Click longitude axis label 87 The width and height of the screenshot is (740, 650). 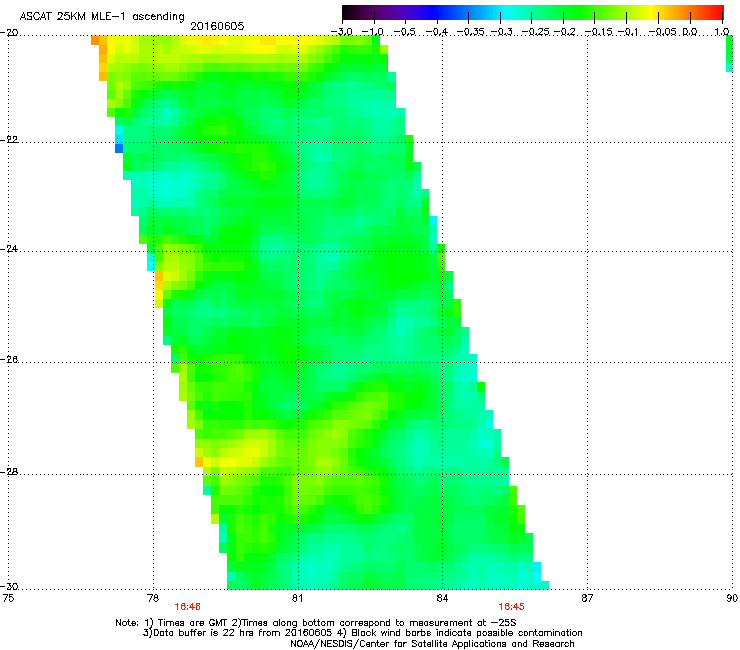[587, 598]
